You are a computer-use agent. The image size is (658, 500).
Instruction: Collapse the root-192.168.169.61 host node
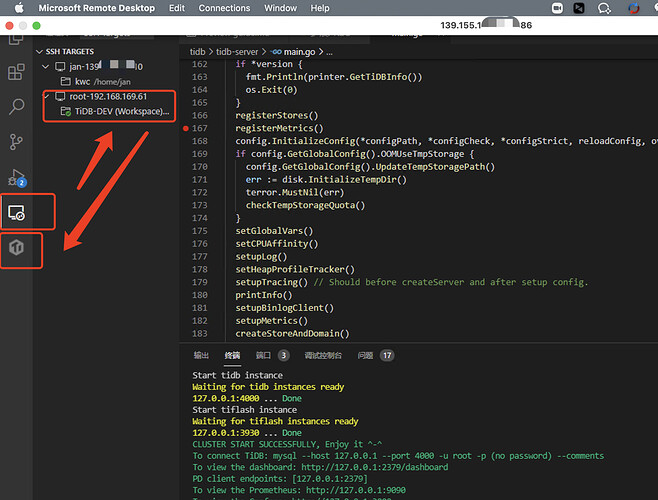[47, 97]
